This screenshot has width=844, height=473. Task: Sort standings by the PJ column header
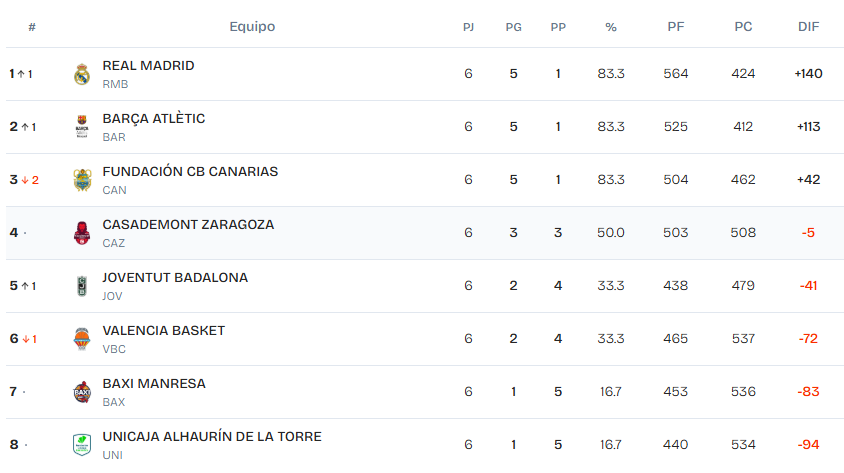[468, 27]
